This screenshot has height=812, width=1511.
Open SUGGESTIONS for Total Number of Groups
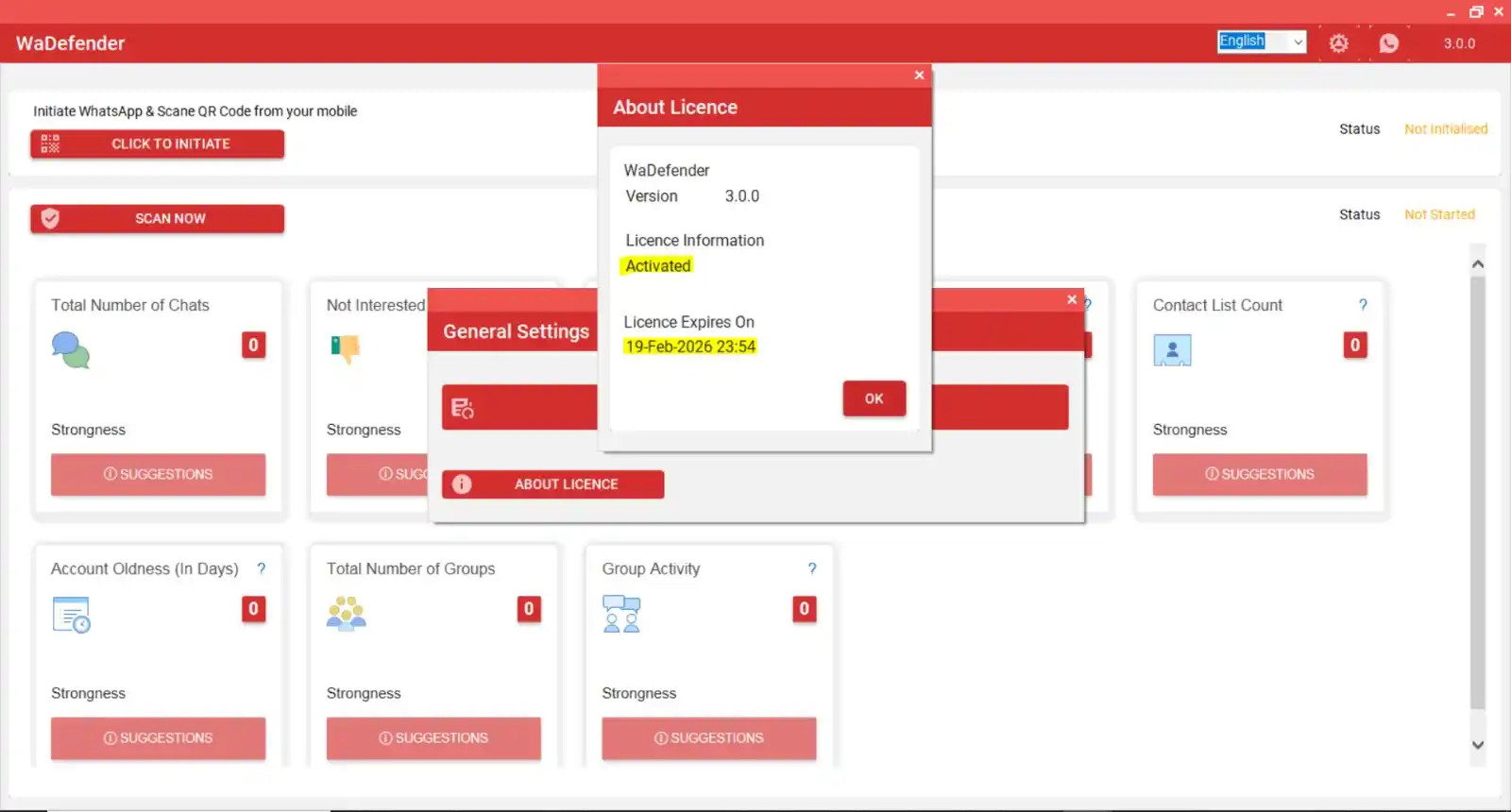point(433,738)
